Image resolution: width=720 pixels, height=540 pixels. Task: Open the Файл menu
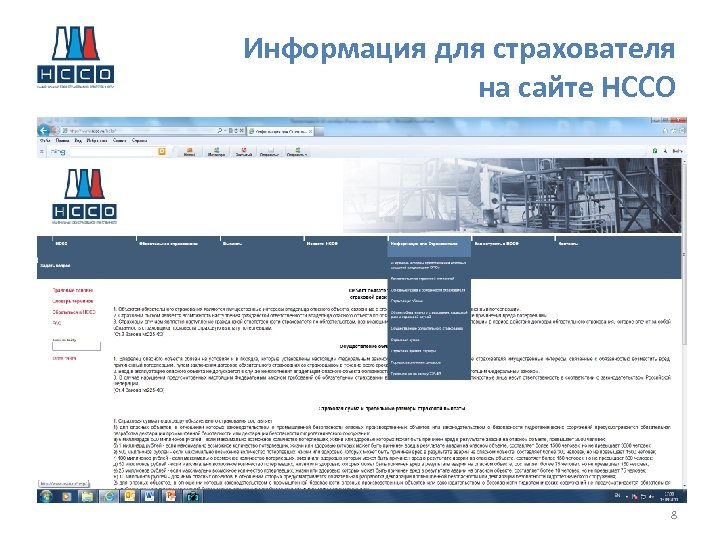(x=45, y=141)
